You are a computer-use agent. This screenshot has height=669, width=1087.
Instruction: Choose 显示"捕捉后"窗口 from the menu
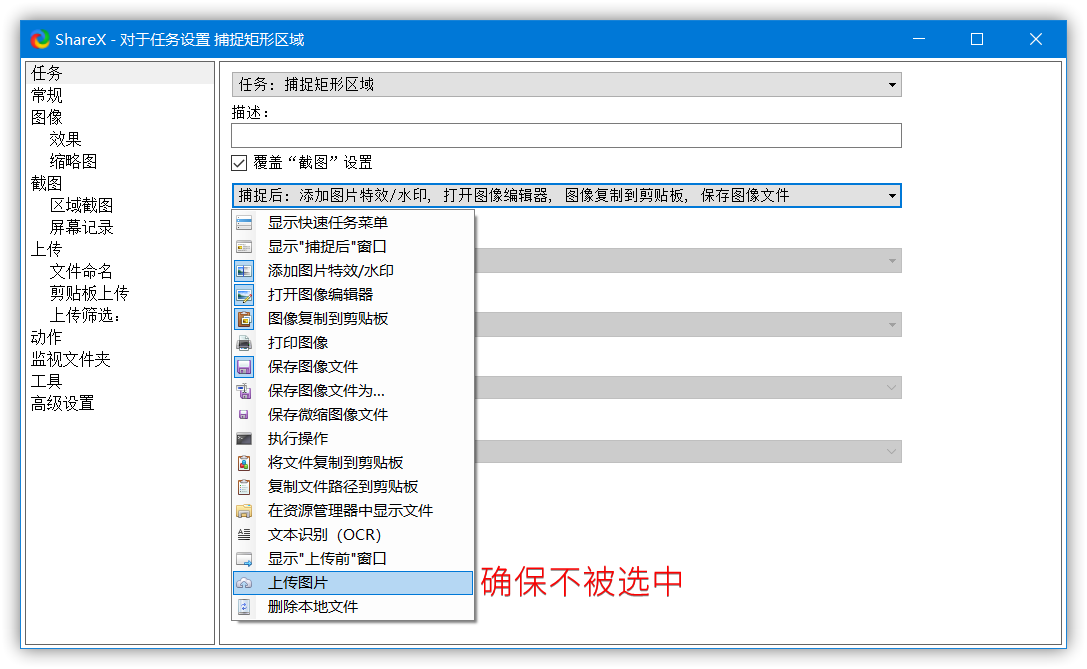(320, 246)
